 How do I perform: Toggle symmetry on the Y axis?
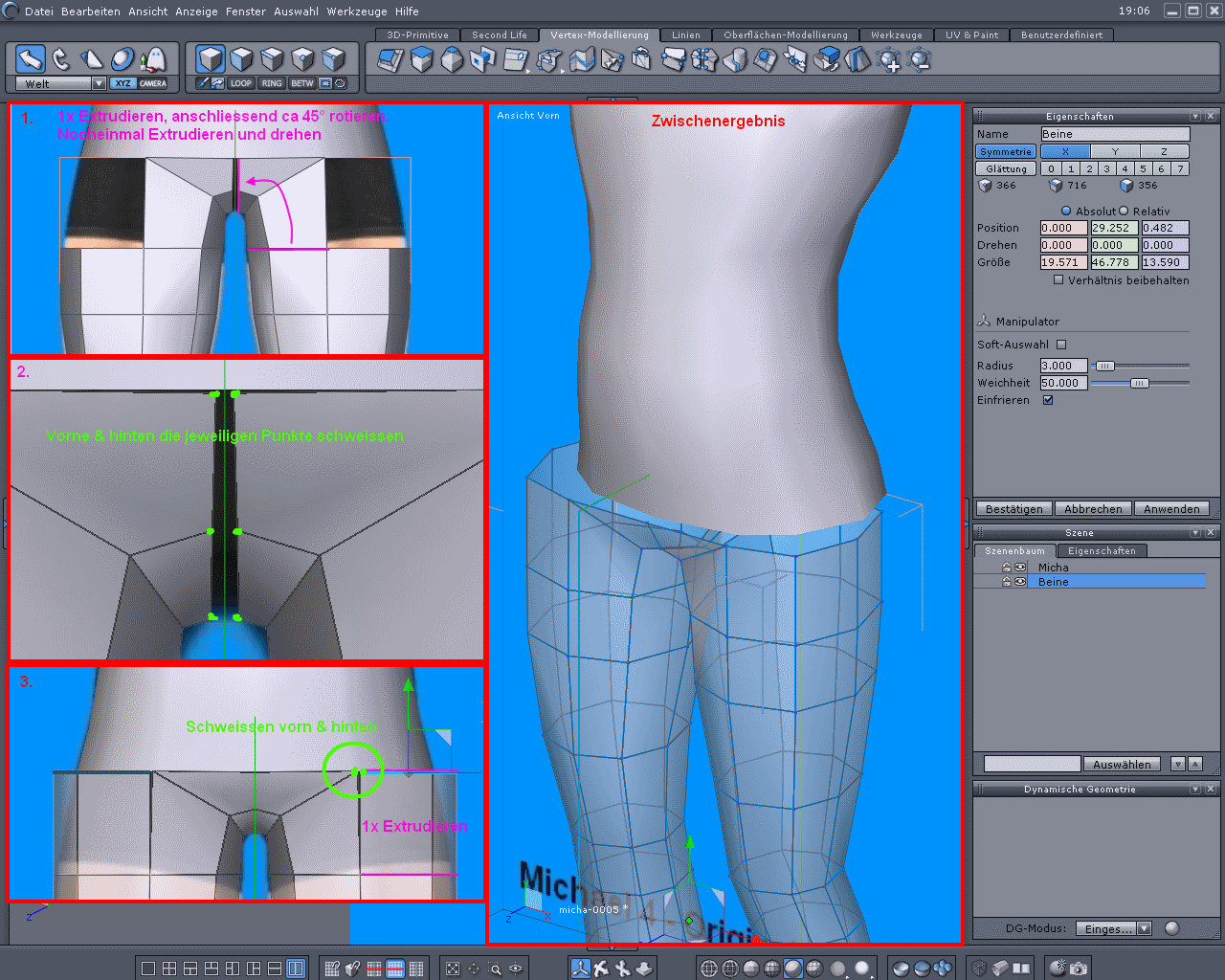pyautogui.click(x=1115, y=151)
